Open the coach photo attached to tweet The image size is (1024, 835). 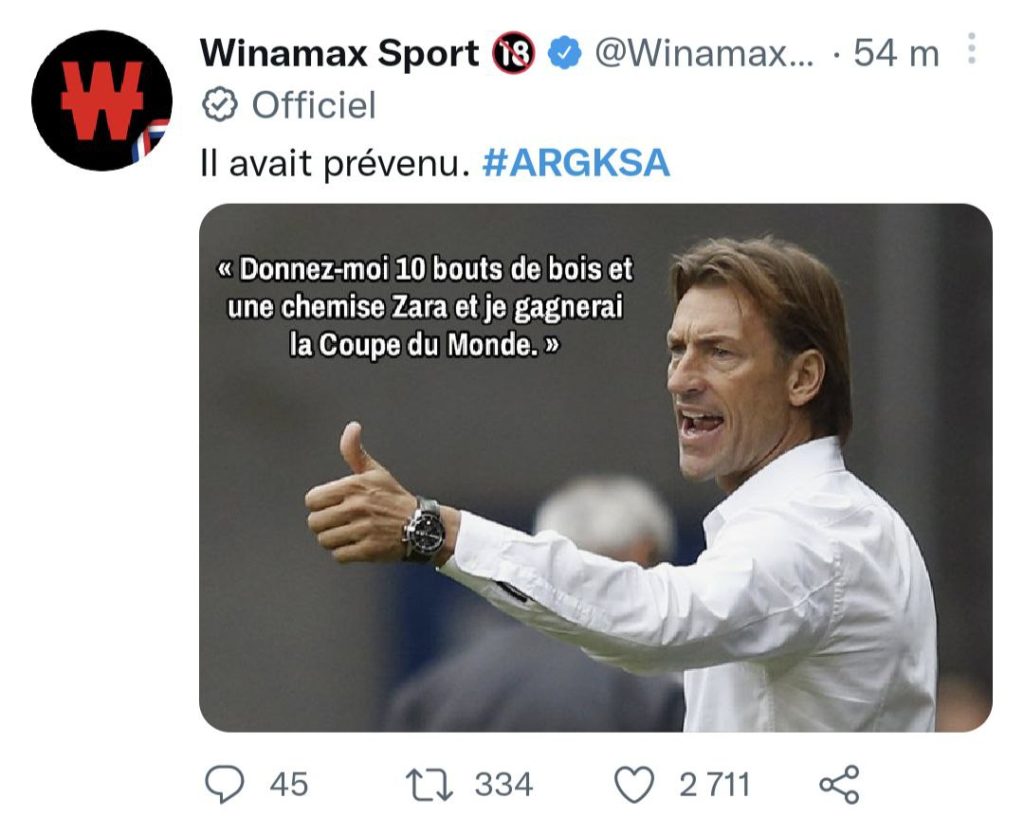pos(596,467)
